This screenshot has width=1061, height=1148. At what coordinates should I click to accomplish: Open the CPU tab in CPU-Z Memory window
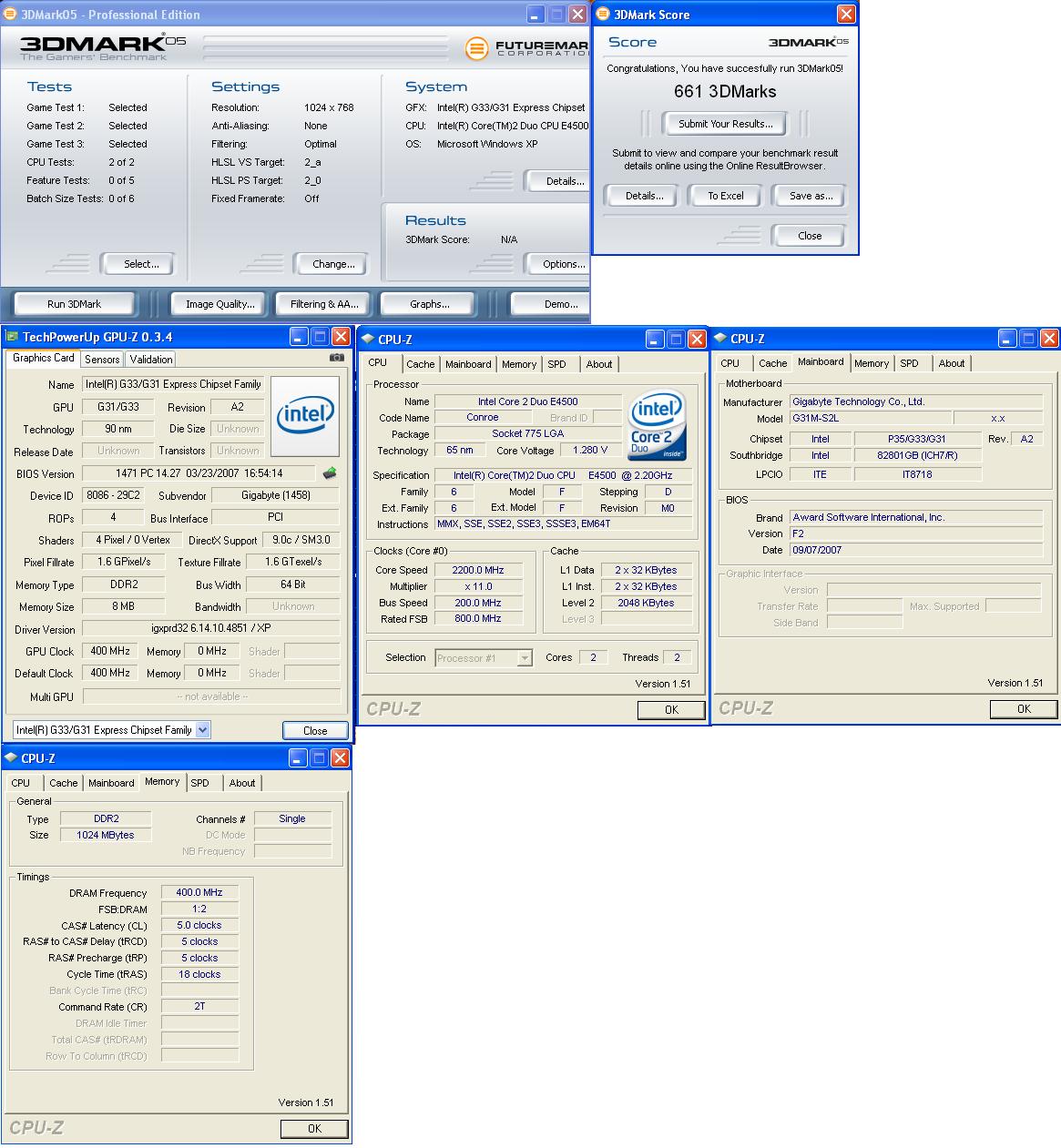point(21,783)
